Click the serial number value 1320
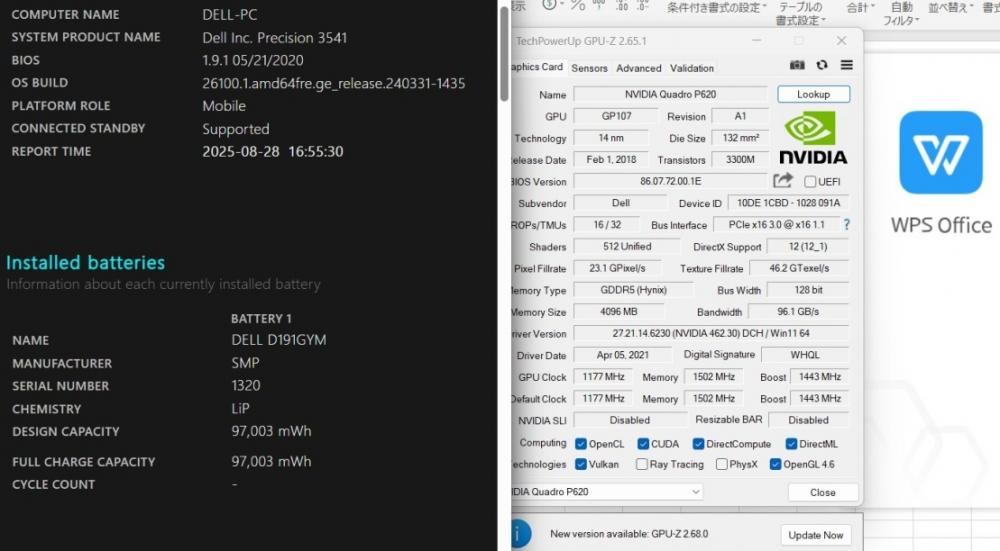Viewport: 1000px width, 551px height. tap(246, 385)
